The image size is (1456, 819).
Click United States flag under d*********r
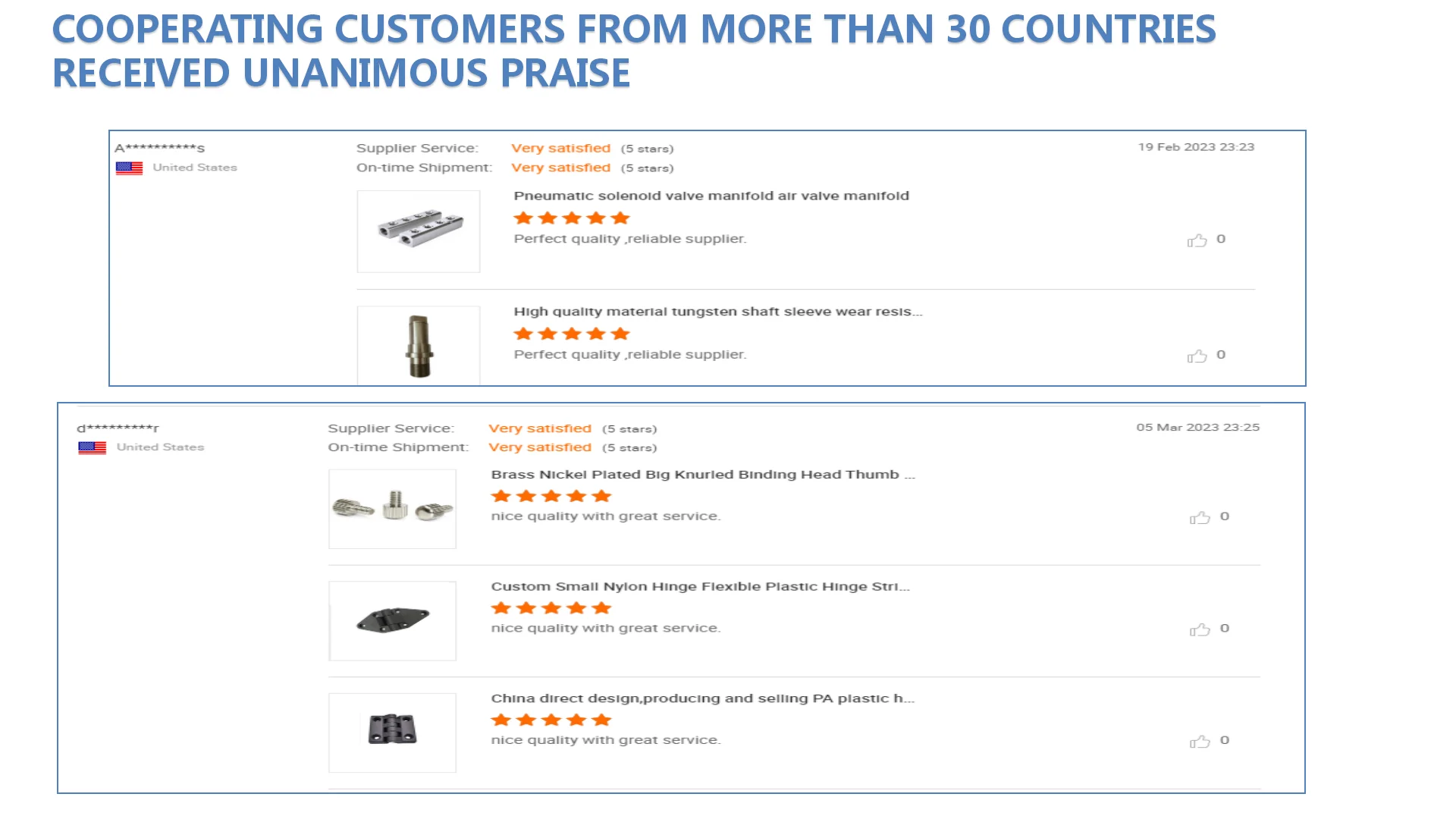point(92,448)
